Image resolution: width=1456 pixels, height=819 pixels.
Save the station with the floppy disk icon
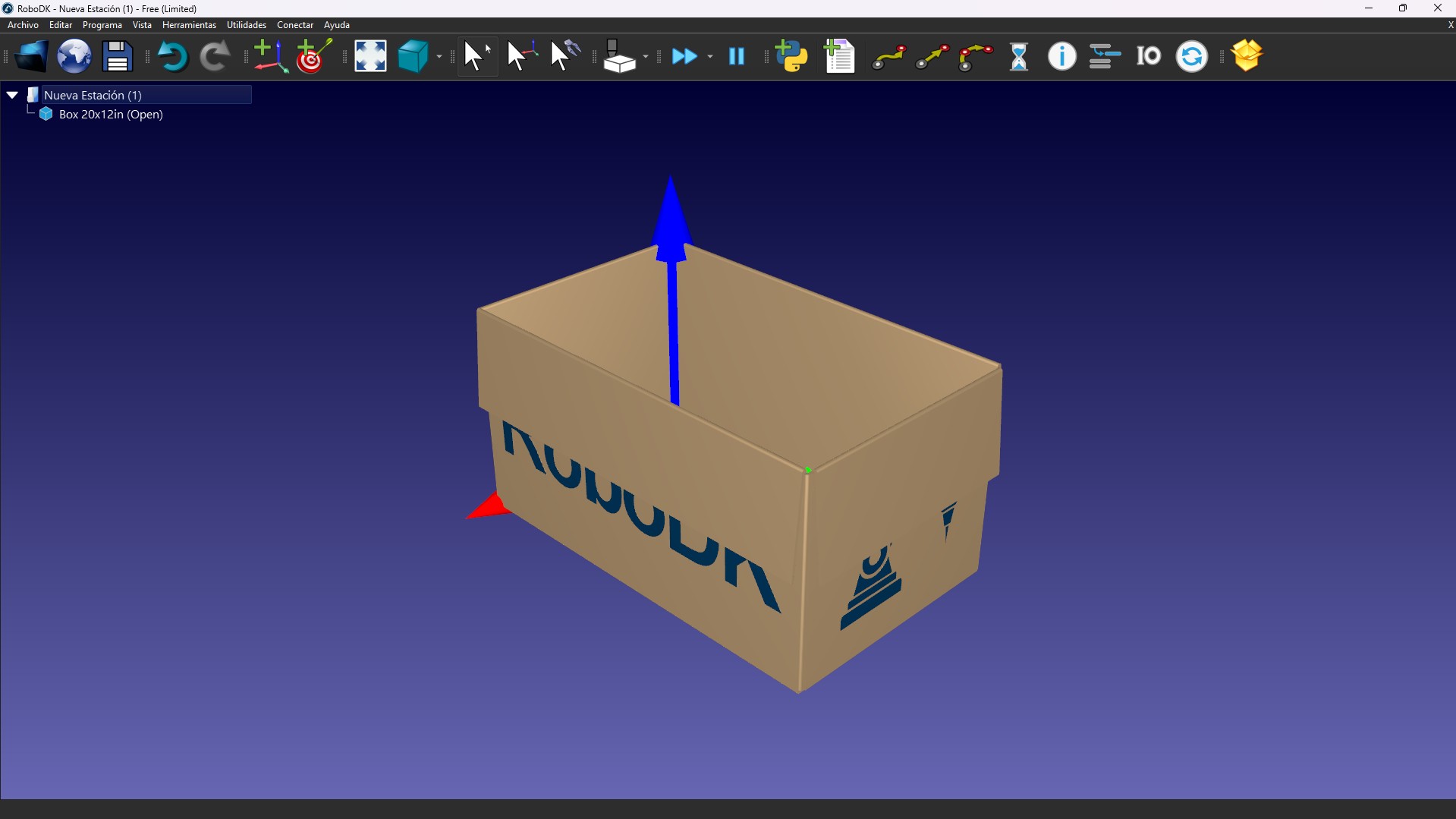pos(118,56)
